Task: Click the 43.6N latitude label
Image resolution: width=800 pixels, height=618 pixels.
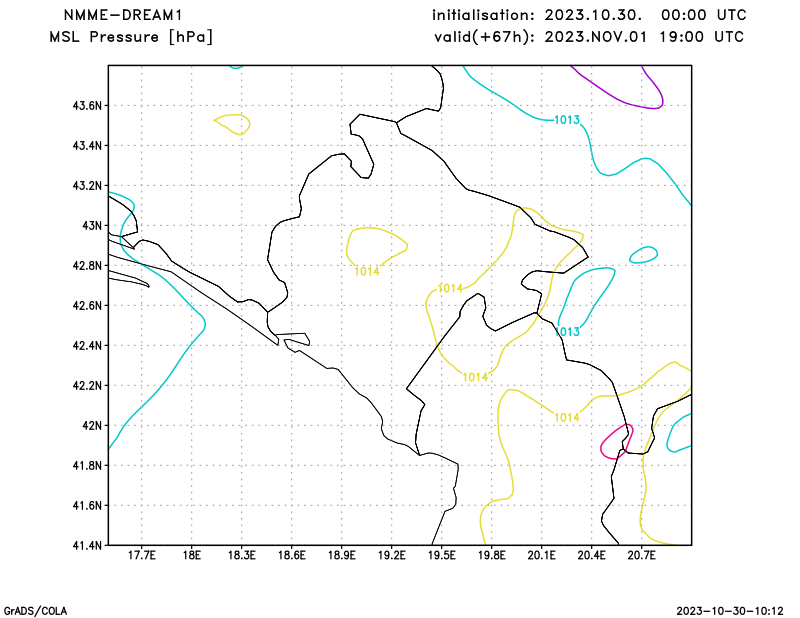Action: click(x=87, y=106)
